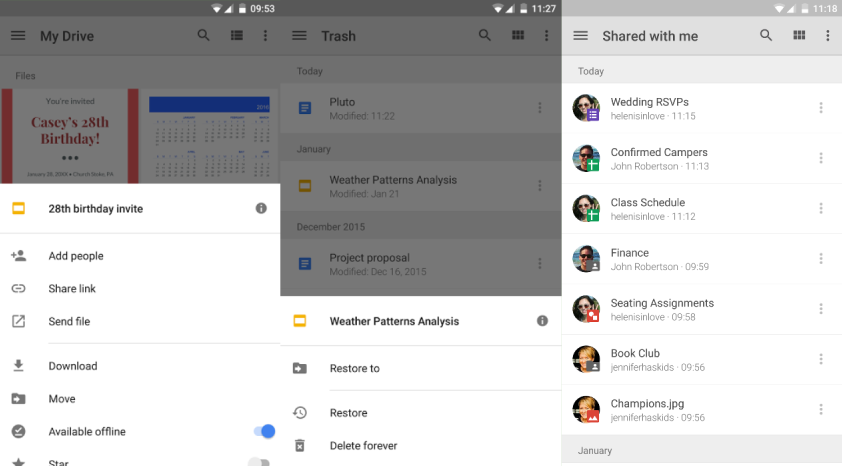Open info for 28th birthday invite
This screenshot has width=842, height=466.
pyautogui.click(x=261, y=209)
